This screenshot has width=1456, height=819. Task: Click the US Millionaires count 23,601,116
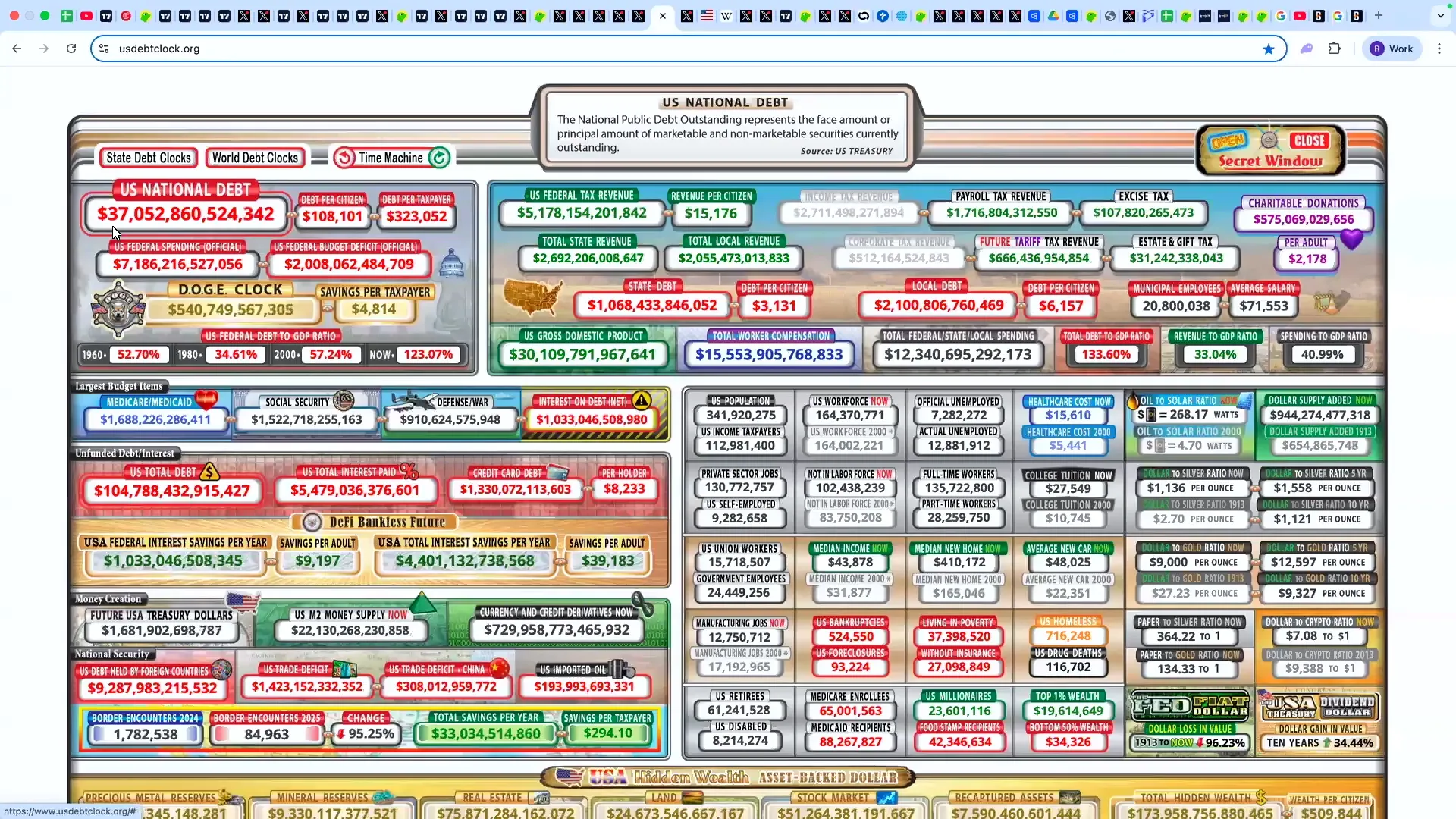point(959,711)
